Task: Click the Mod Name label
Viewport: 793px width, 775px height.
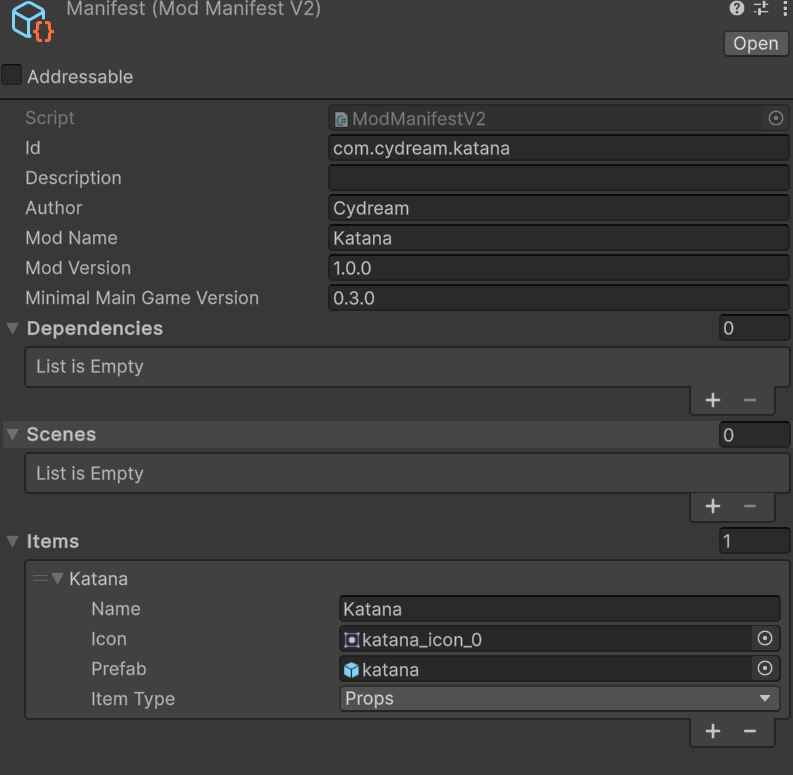Action: [x=71, y=238]
